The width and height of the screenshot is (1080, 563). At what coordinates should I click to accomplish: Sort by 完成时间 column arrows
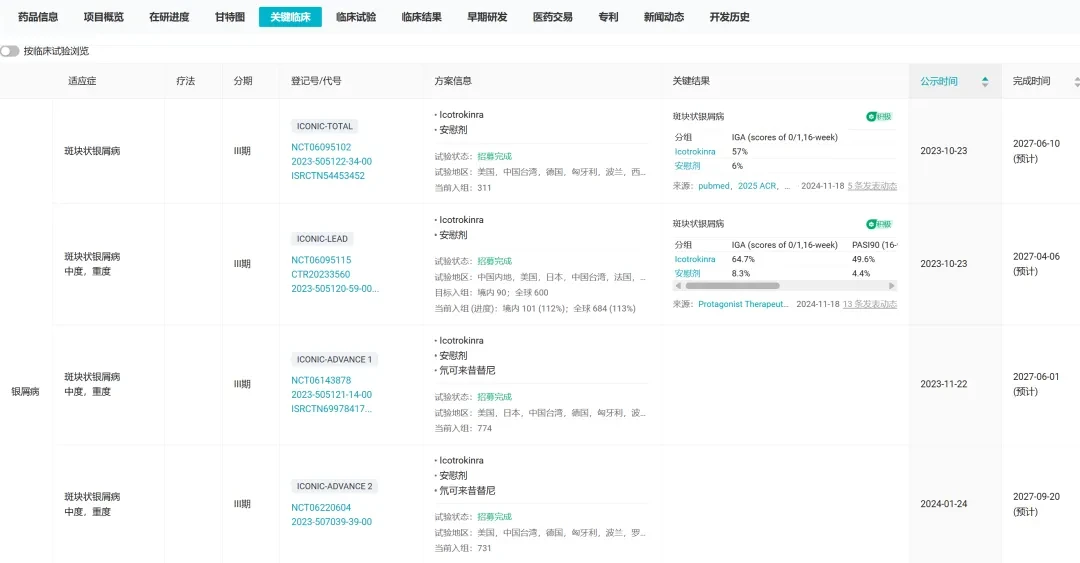coord(1077,81)
